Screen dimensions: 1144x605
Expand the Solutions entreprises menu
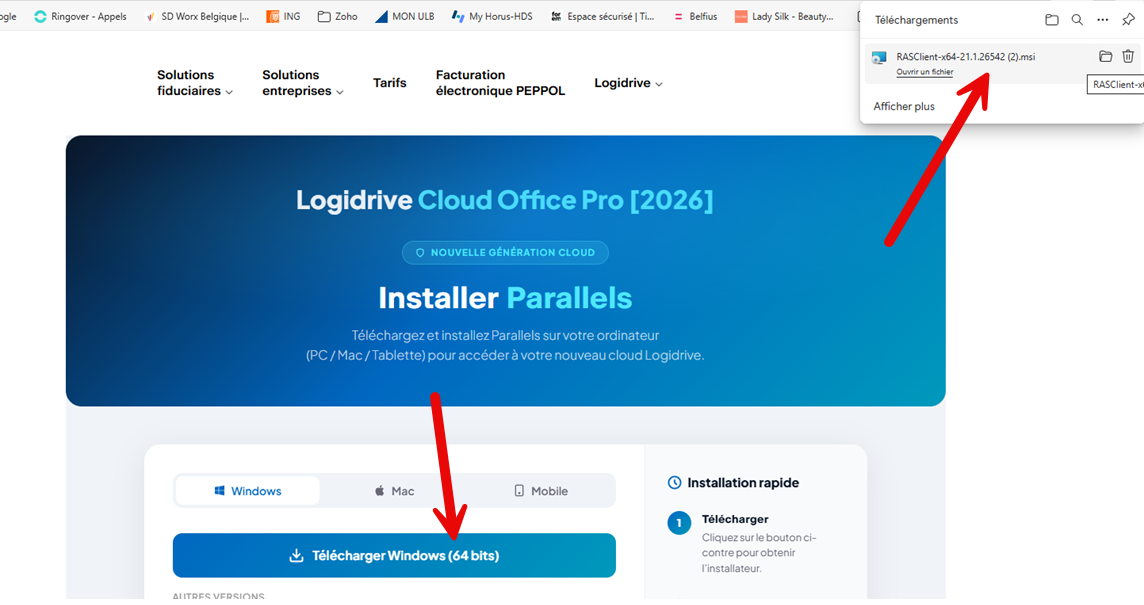point(302,82)
